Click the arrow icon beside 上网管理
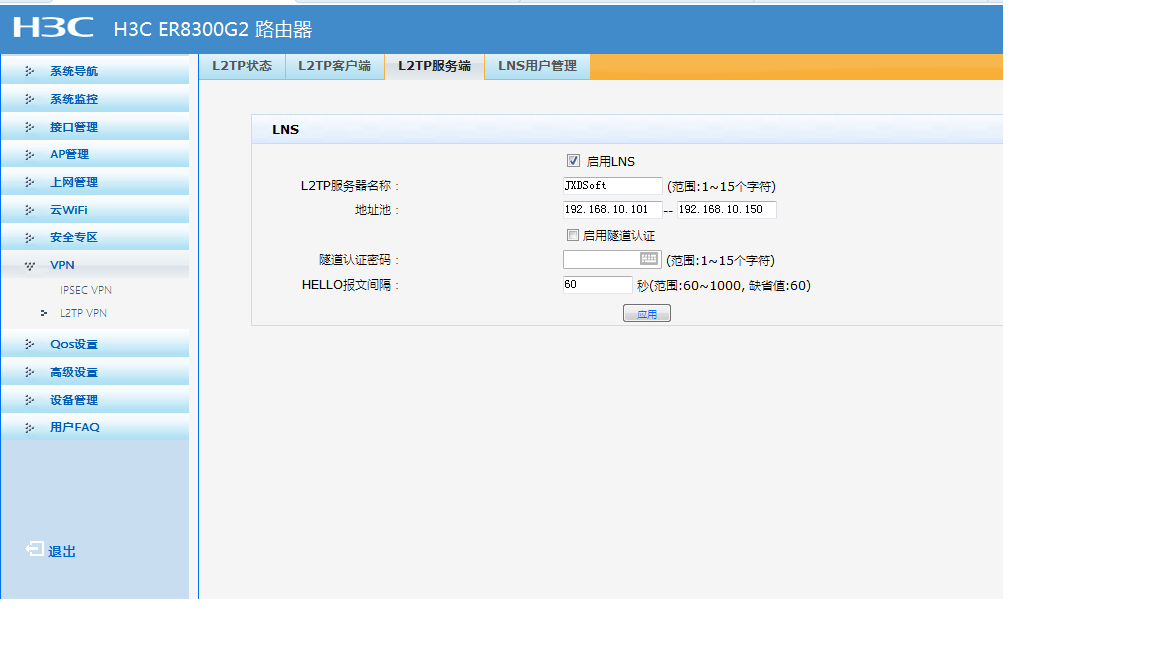The width and height of the screenshot is (1152, 648). pyautogui.click(x=29, y=182)
